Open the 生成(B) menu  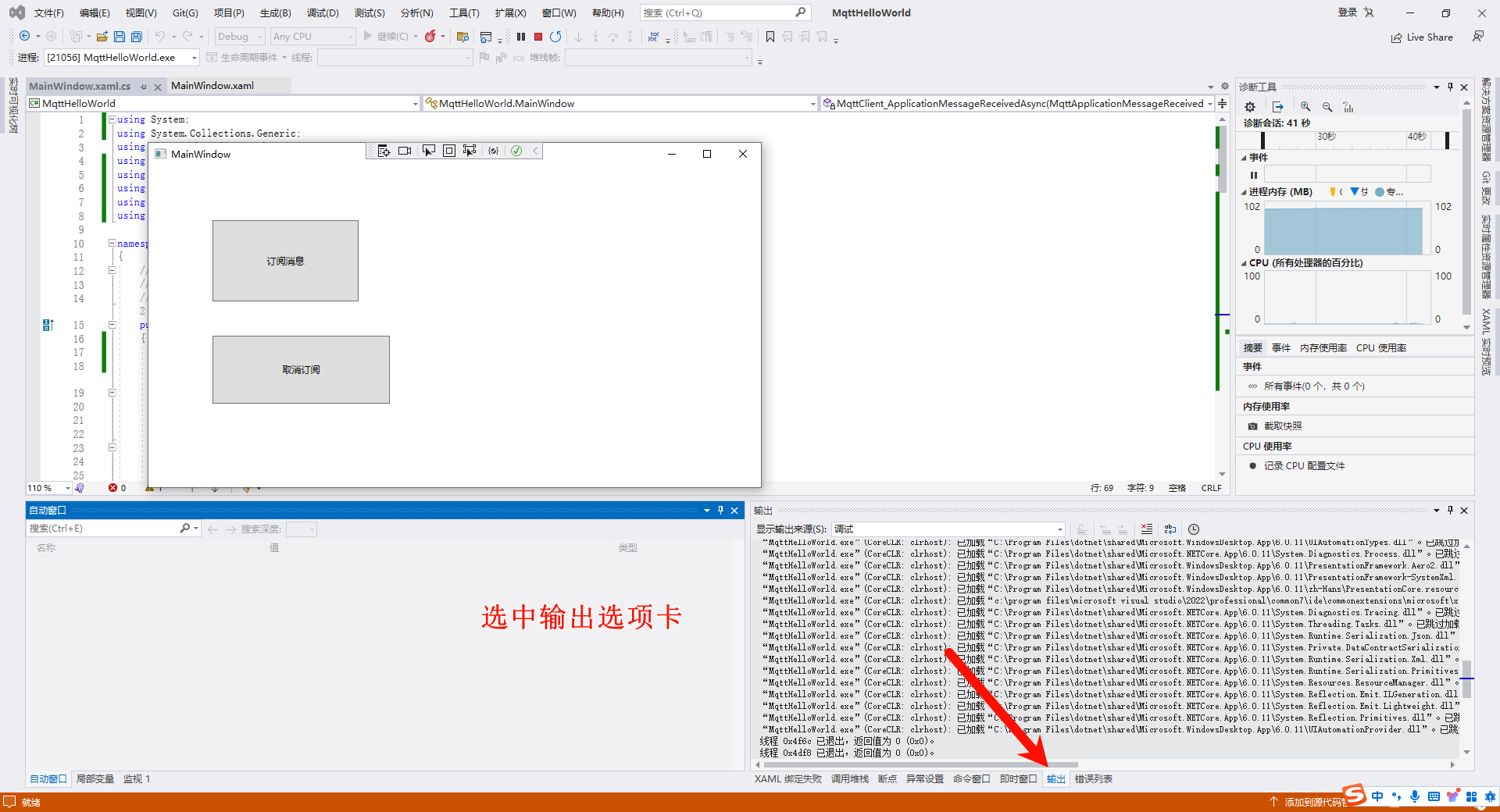point(275,12)
